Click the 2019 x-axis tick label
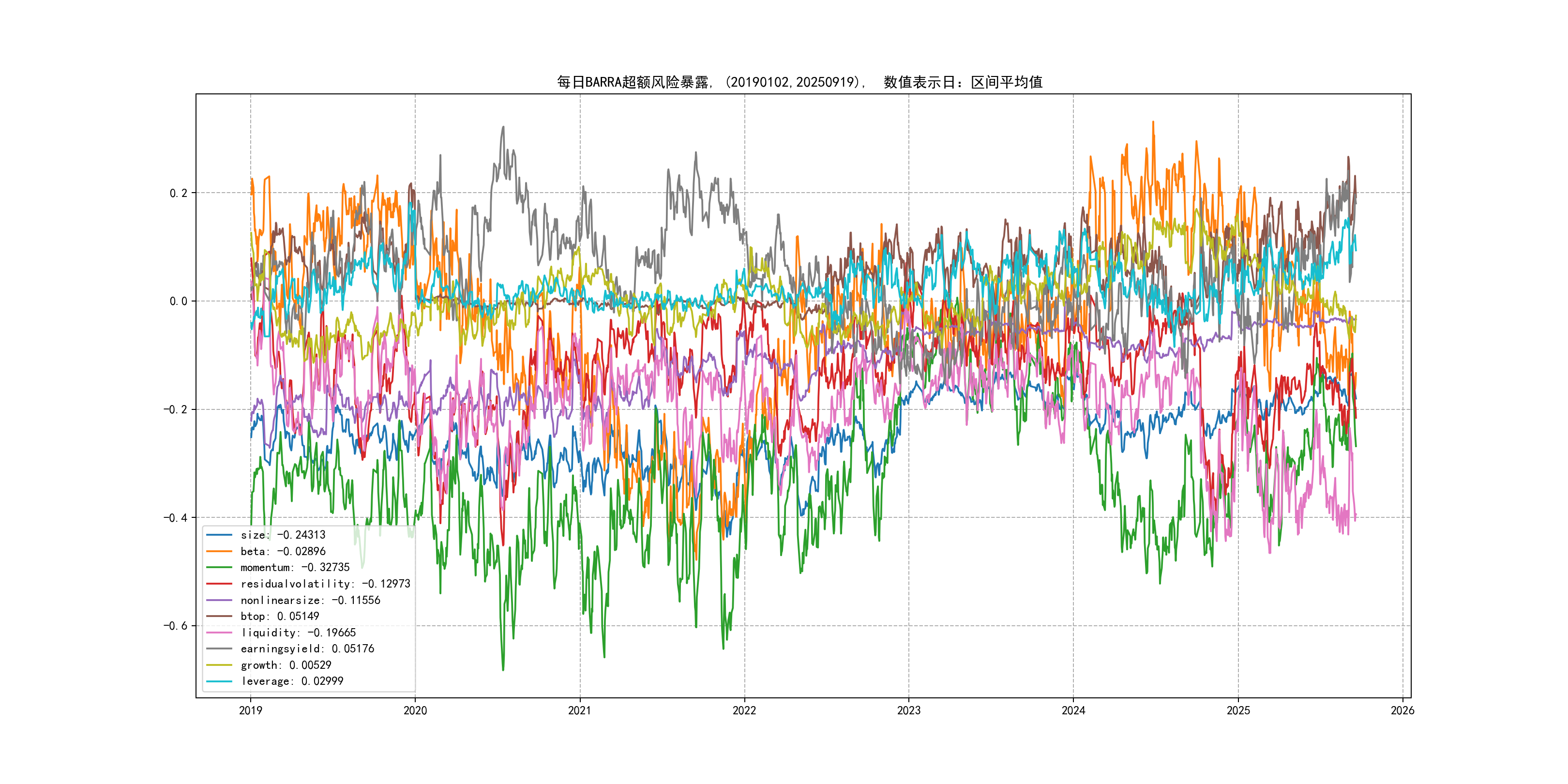1568x784 pixels. pos(251,710)
